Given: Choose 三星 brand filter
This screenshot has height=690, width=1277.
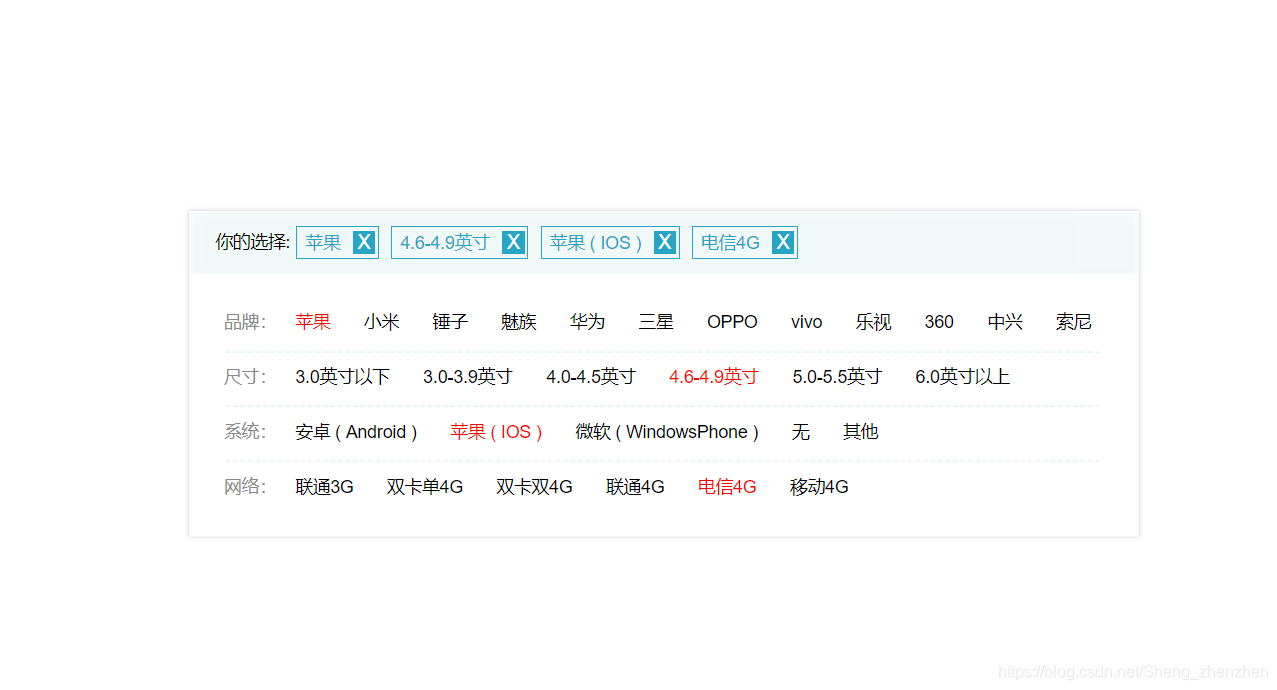Looking at the screenshot, I should (x=656, y=322).
